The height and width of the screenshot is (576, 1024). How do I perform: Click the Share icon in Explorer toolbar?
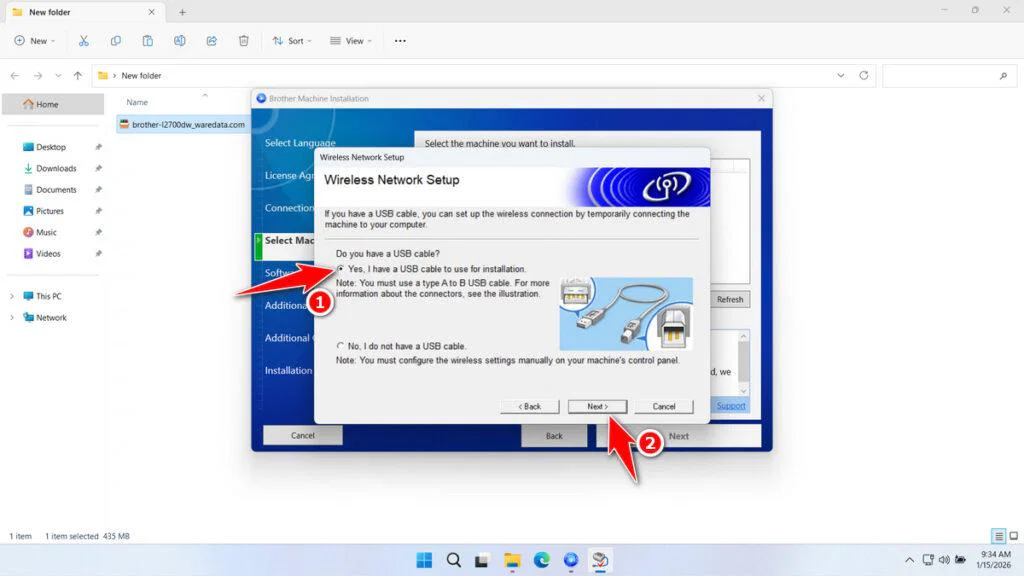coord(211,40)
